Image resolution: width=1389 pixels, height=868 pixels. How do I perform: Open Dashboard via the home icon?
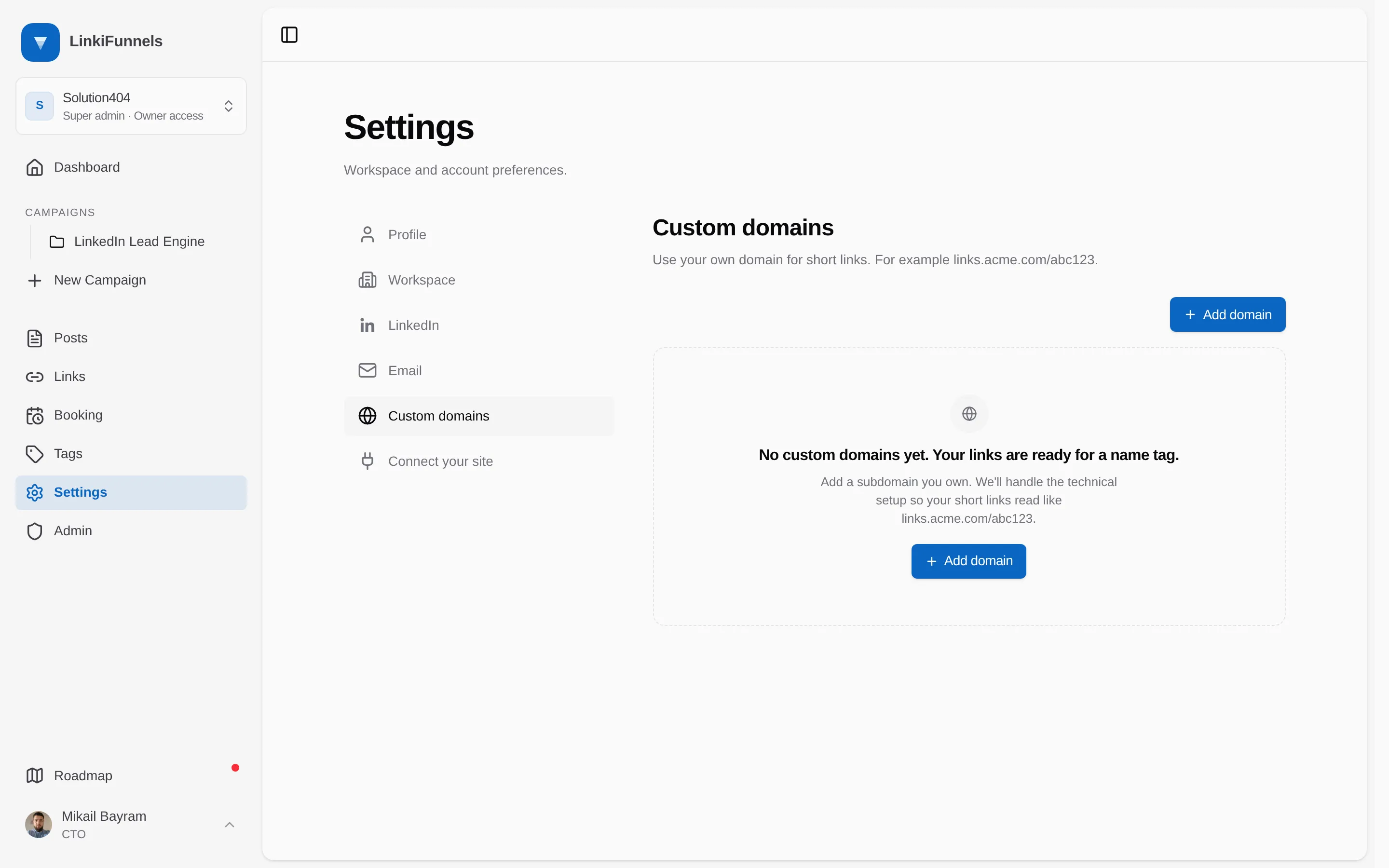pos(34,167)
